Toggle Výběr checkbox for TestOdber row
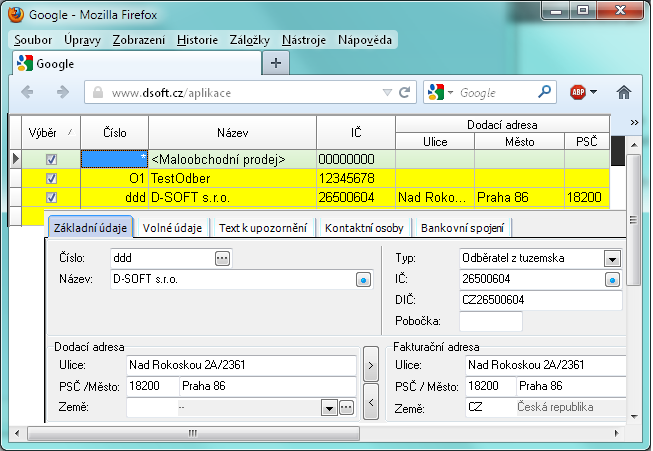Viewport: 653px width, 451px height. coord(52,178)
